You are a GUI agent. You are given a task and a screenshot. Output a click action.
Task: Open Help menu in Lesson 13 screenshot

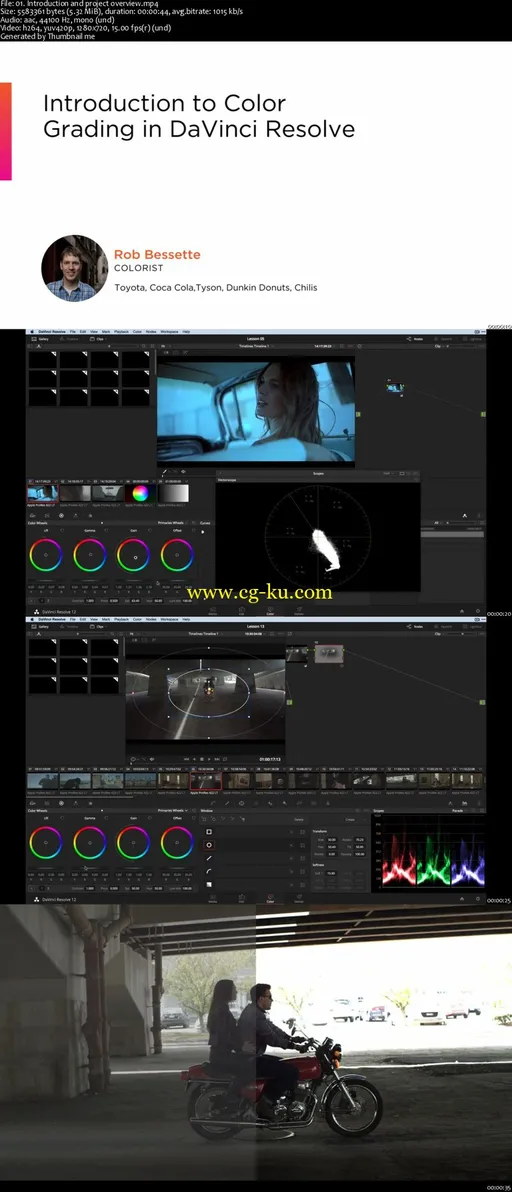tap(186, 619)
